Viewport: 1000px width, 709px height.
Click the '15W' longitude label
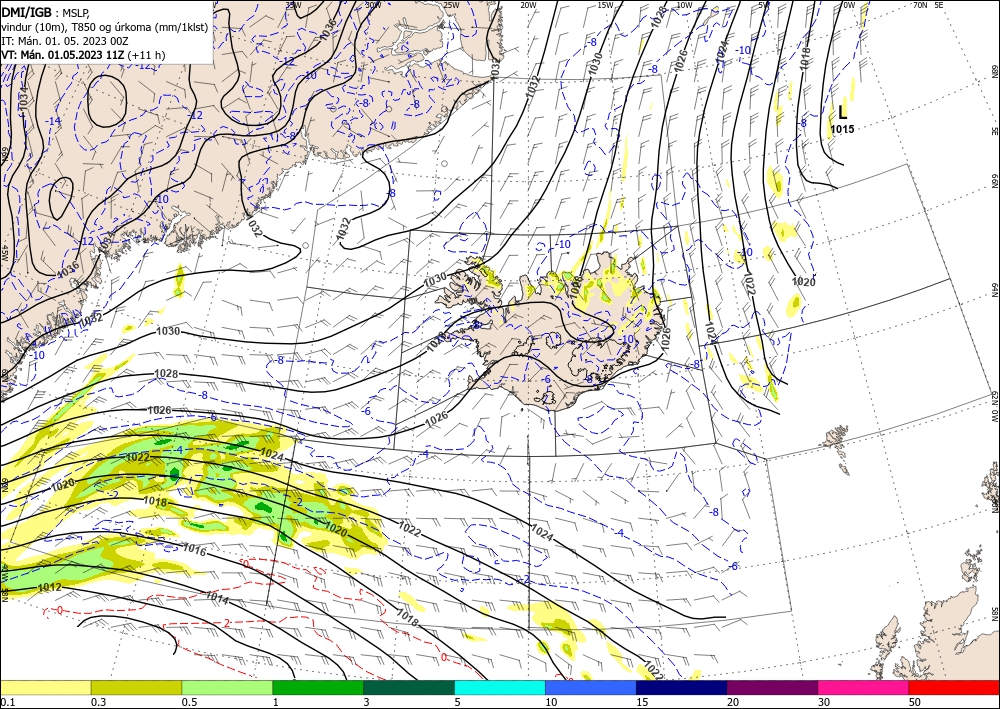click(x=606, y=5)
